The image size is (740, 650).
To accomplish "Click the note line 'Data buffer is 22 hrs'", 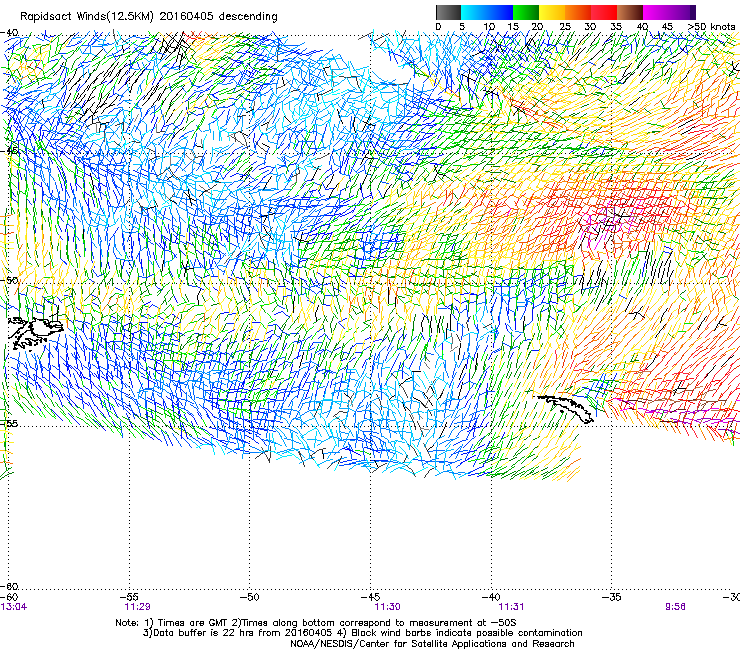I will click(x=206, y=633).
